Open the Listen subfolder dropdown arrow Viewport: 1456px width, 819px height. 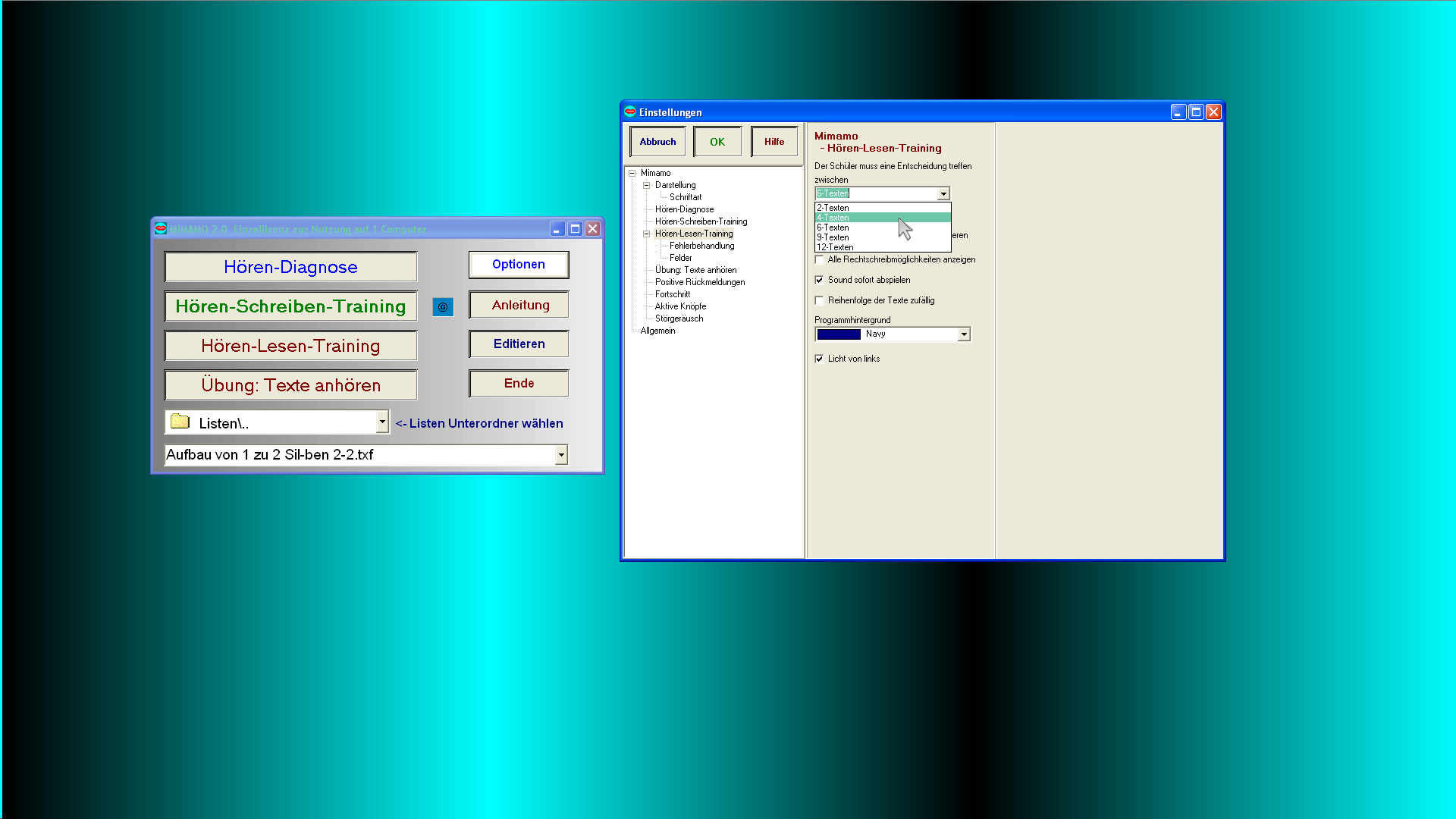point(382,422)
